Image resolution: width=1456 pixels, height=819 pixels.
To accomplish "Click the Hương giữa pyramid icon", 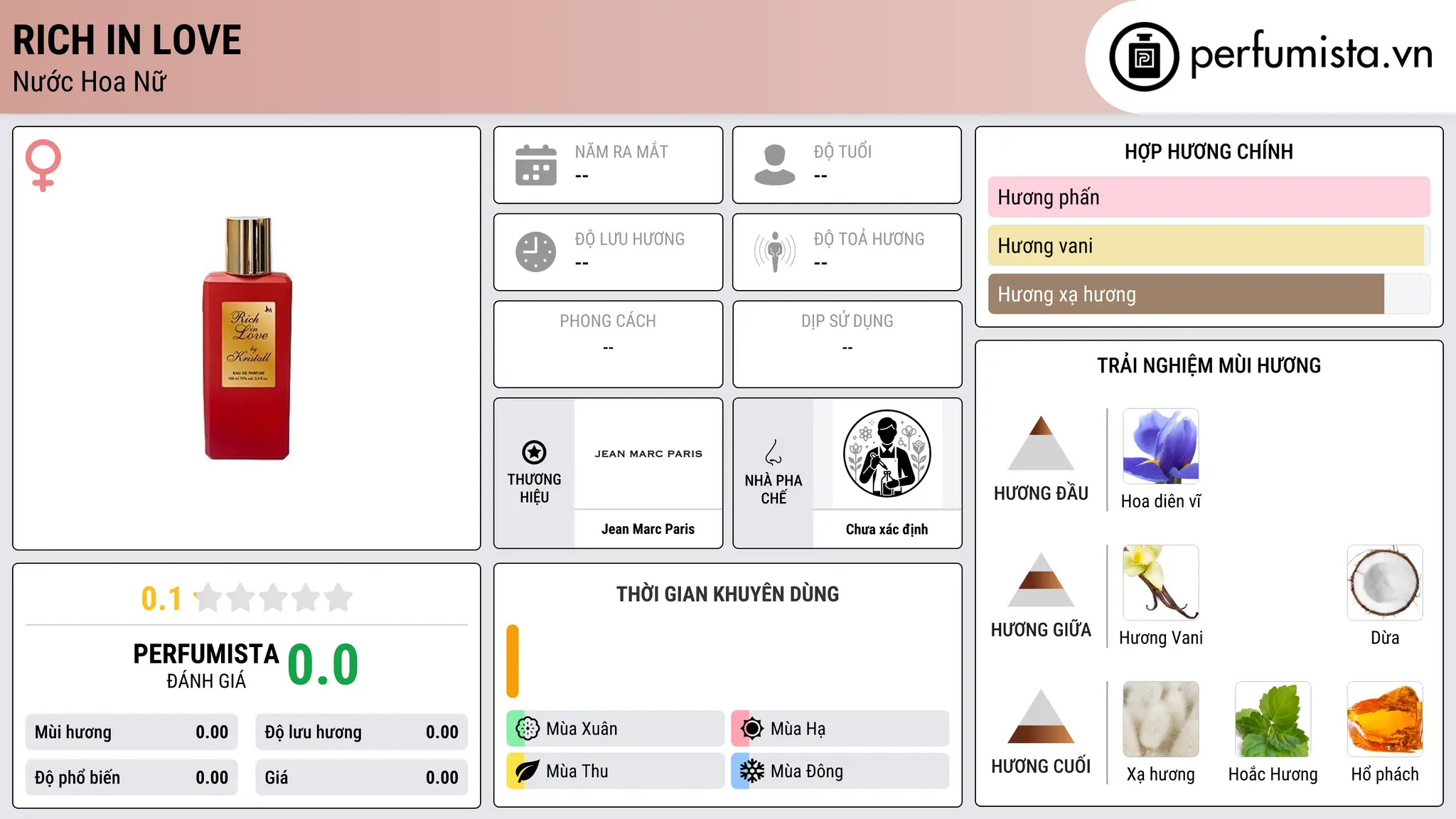I will (x=1041, y=579).
